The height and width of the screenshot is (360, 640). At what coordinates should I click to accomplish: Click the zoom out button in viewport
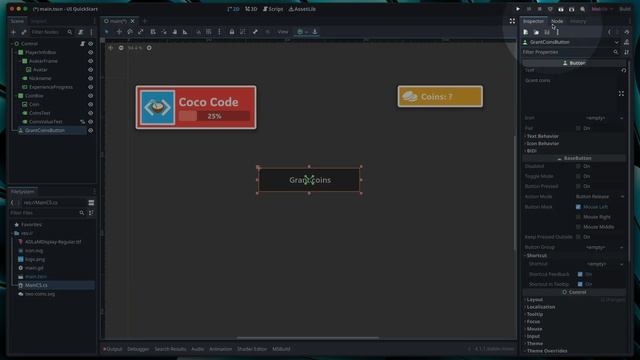coord(121,48)
